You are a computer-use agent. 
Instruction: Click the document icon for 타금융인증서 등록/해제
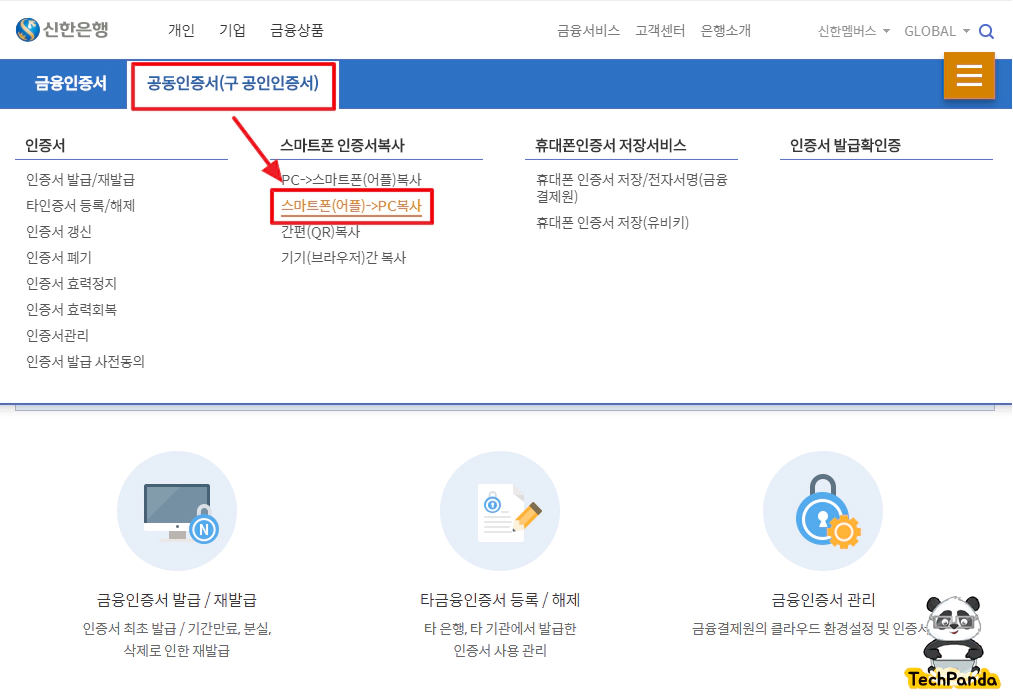click(x=500, y=513)
